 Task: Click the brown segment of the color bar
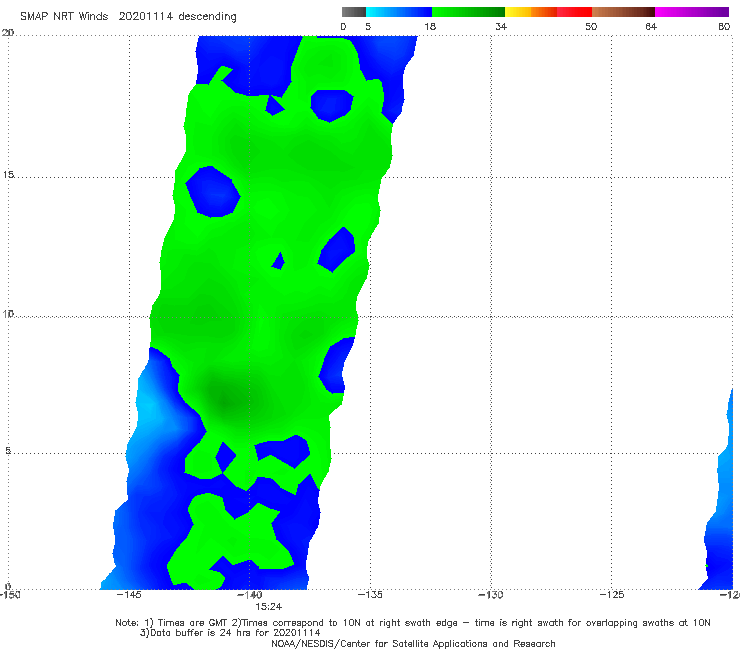623,12
